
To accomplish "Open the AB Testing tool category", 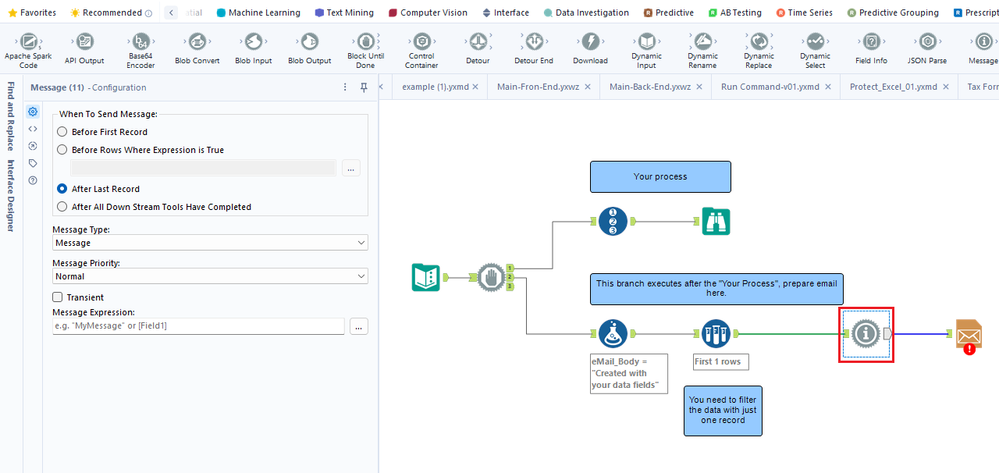I will click(x=735, y=13).
